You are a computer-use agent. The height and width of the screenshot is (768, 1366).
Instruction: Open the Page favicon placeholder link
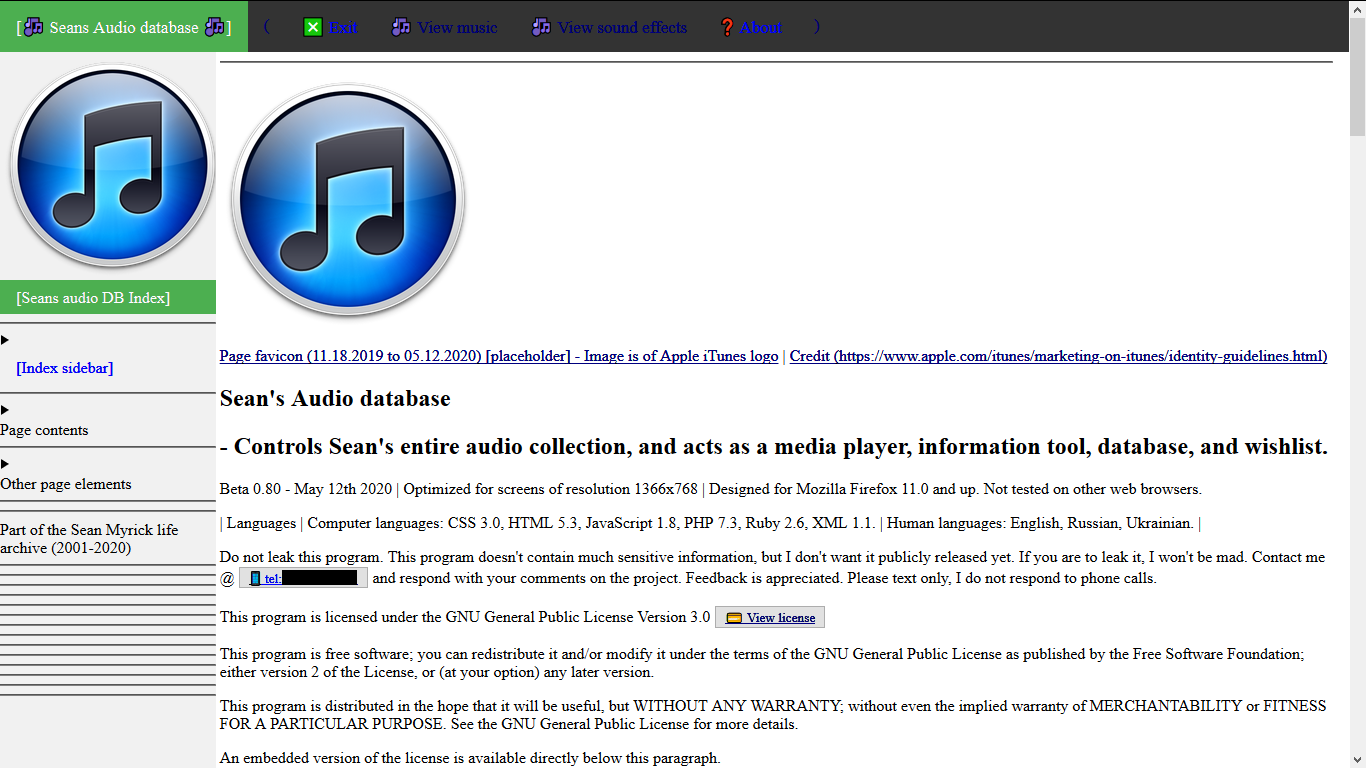coord(499,356)
